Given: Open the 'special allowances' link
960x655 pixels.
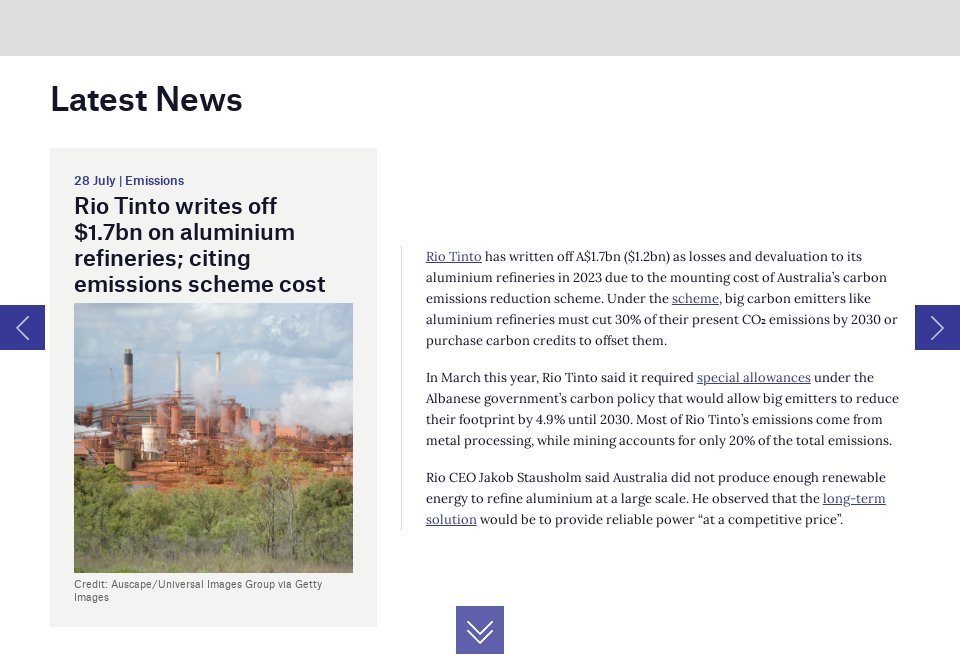Looking at the screenshot, I should 753,378.
